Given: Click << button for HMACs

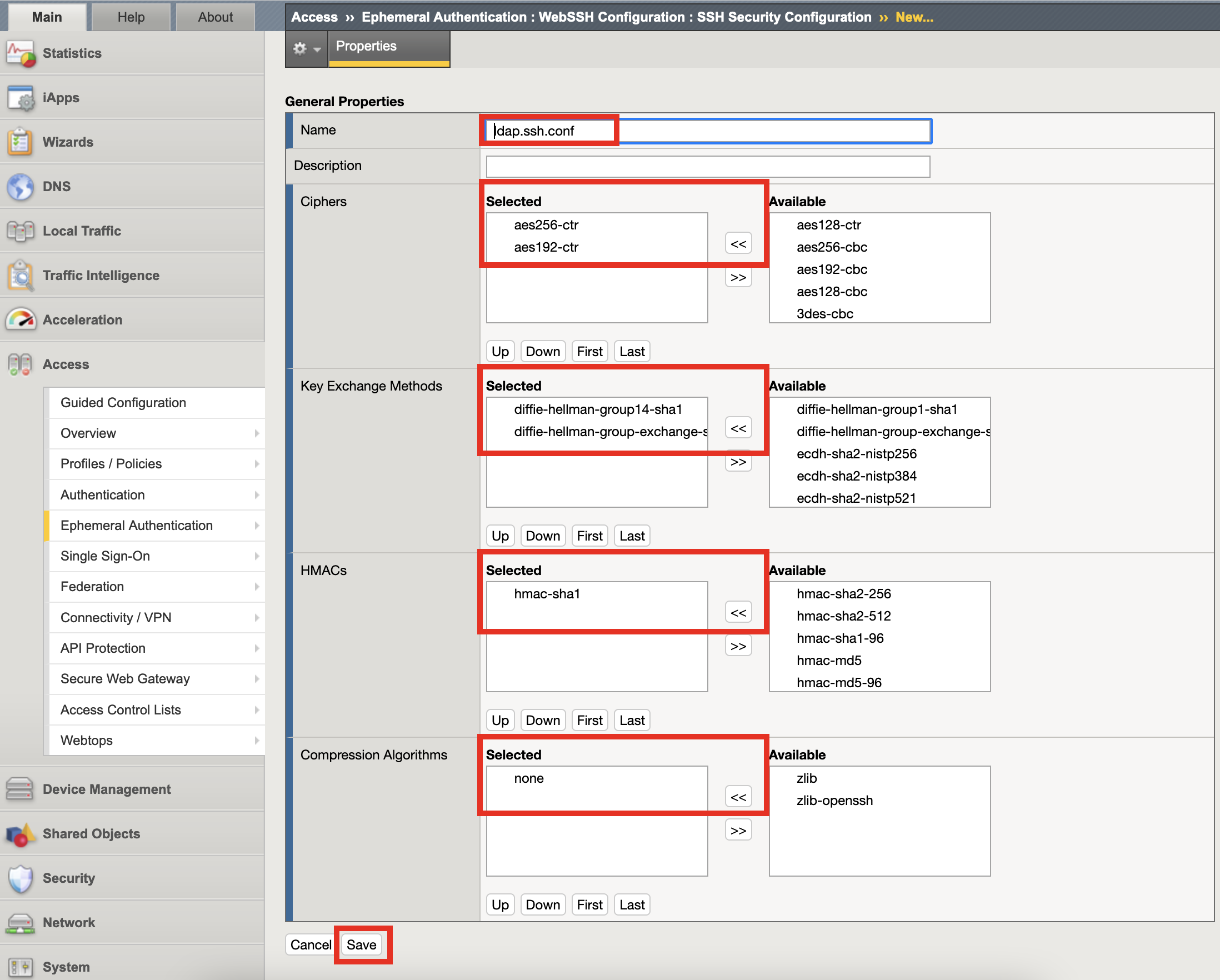Looking at the screenshot, I should tap(738, 613).
